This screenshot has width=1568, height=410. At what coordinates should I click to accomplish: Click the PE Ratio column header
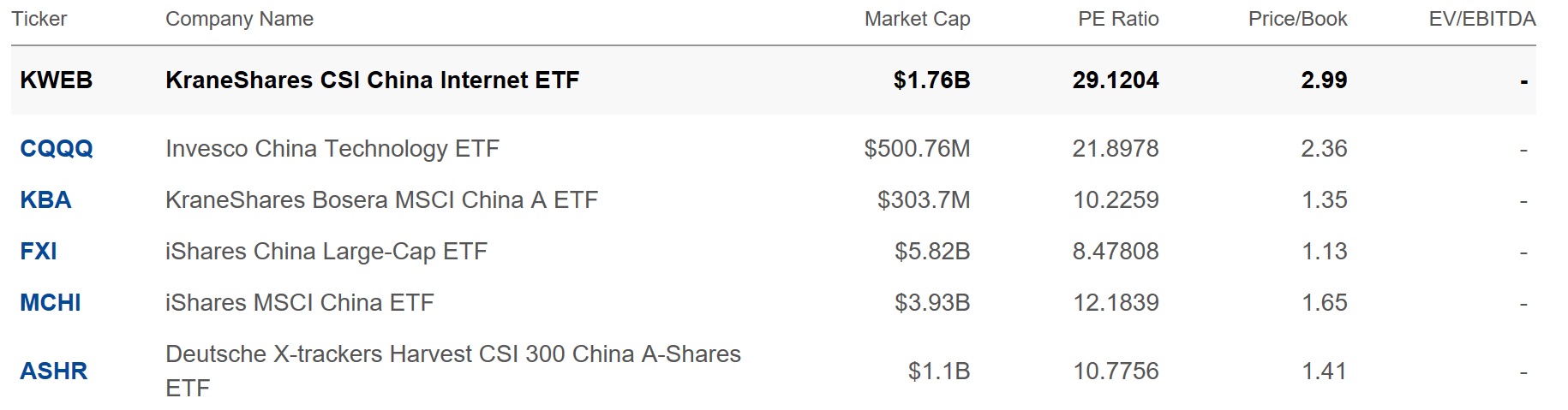click(1118, 19)
